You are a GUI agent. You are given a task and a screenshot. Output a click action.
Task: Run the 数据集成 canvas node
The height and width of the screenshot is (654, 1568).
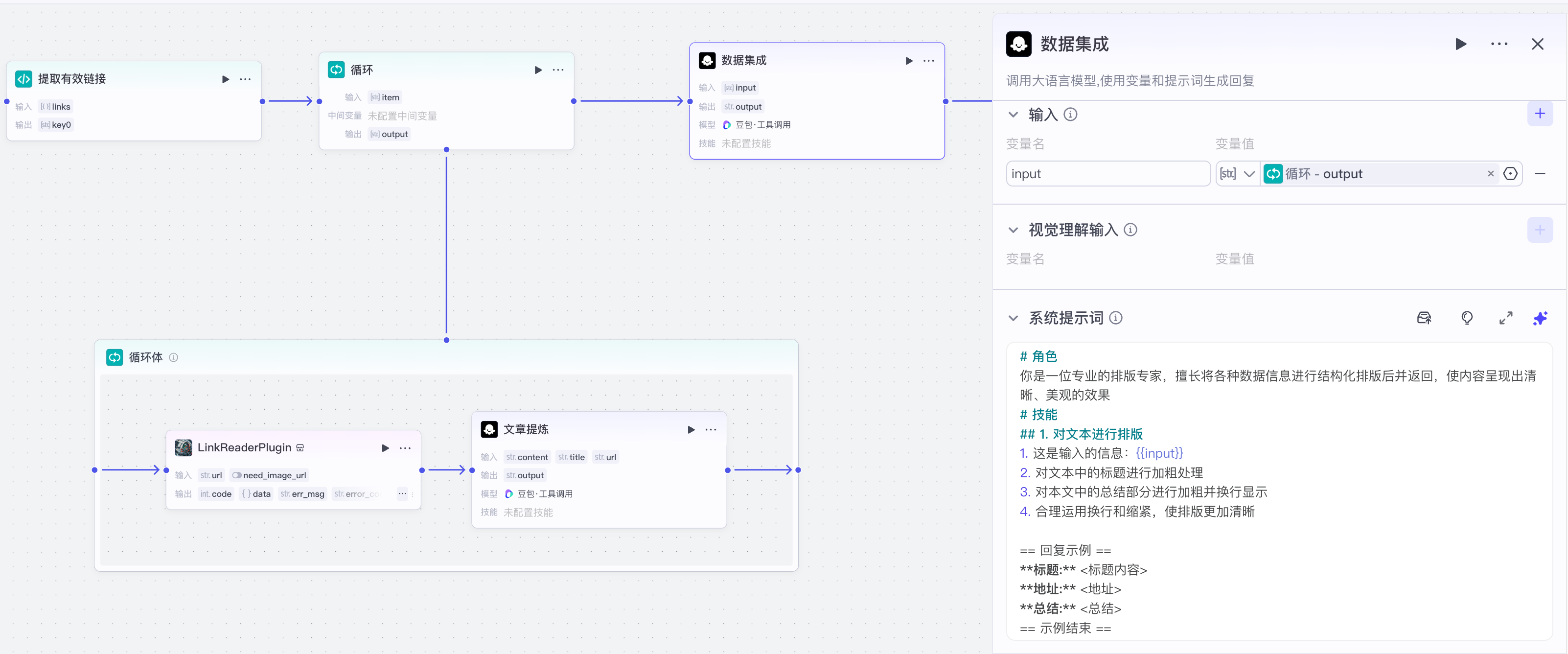pos(908,61)
